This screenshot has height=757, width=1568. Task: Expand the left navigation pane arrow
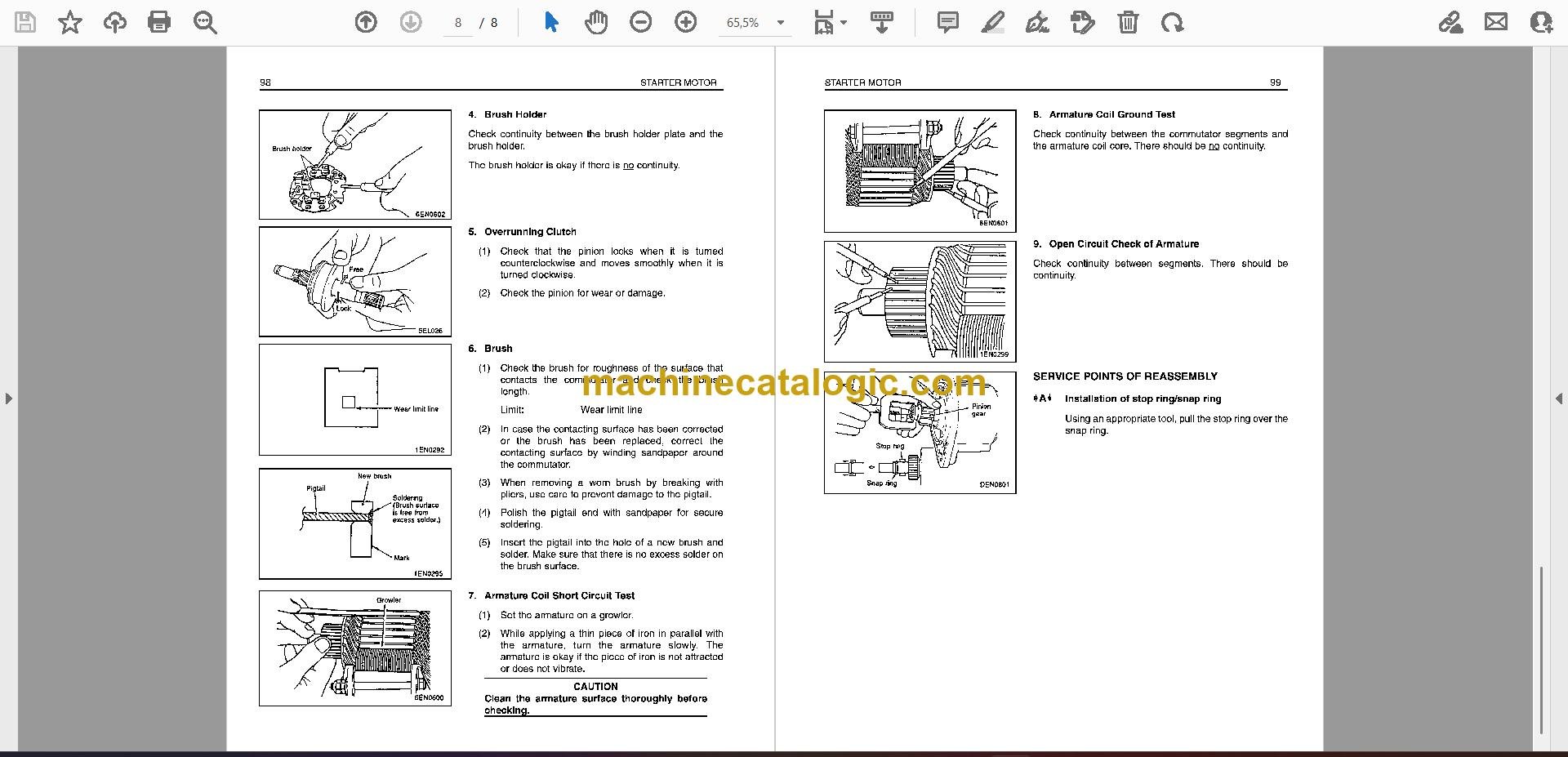tap(8, 399)
